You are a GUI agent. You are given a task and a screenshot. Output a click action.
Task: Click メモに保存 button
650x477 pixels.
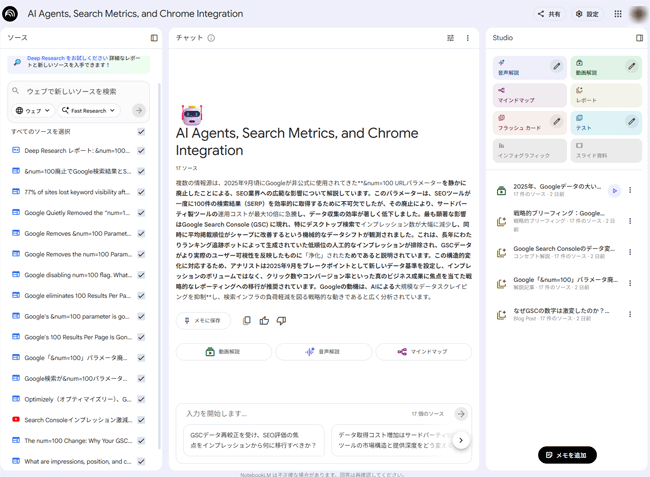coord(203,320)
